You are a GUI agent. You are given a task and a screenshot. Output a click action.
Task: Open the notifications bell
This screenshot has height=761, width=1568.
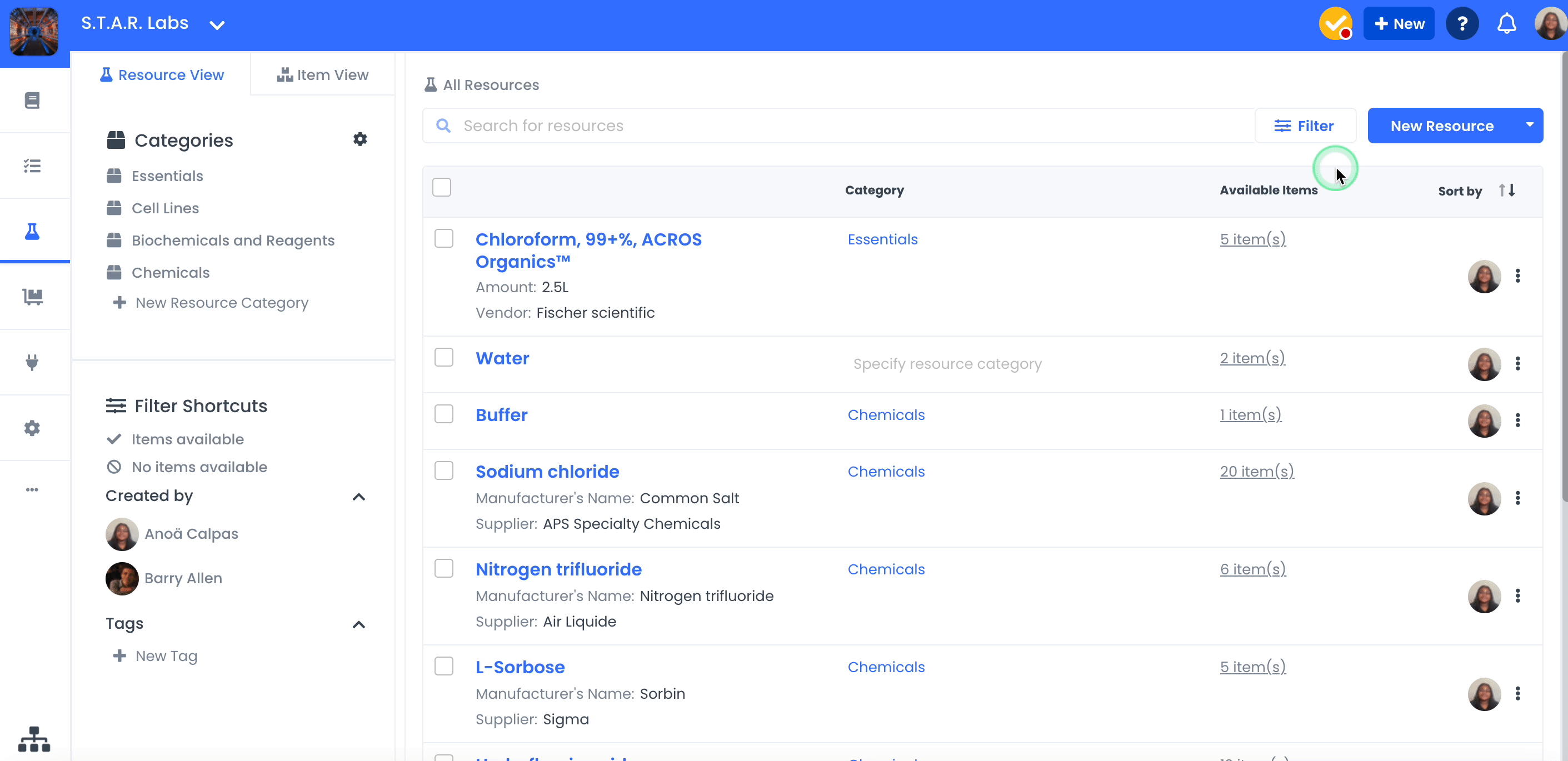pyautogui.click(x=1506, y=24)
